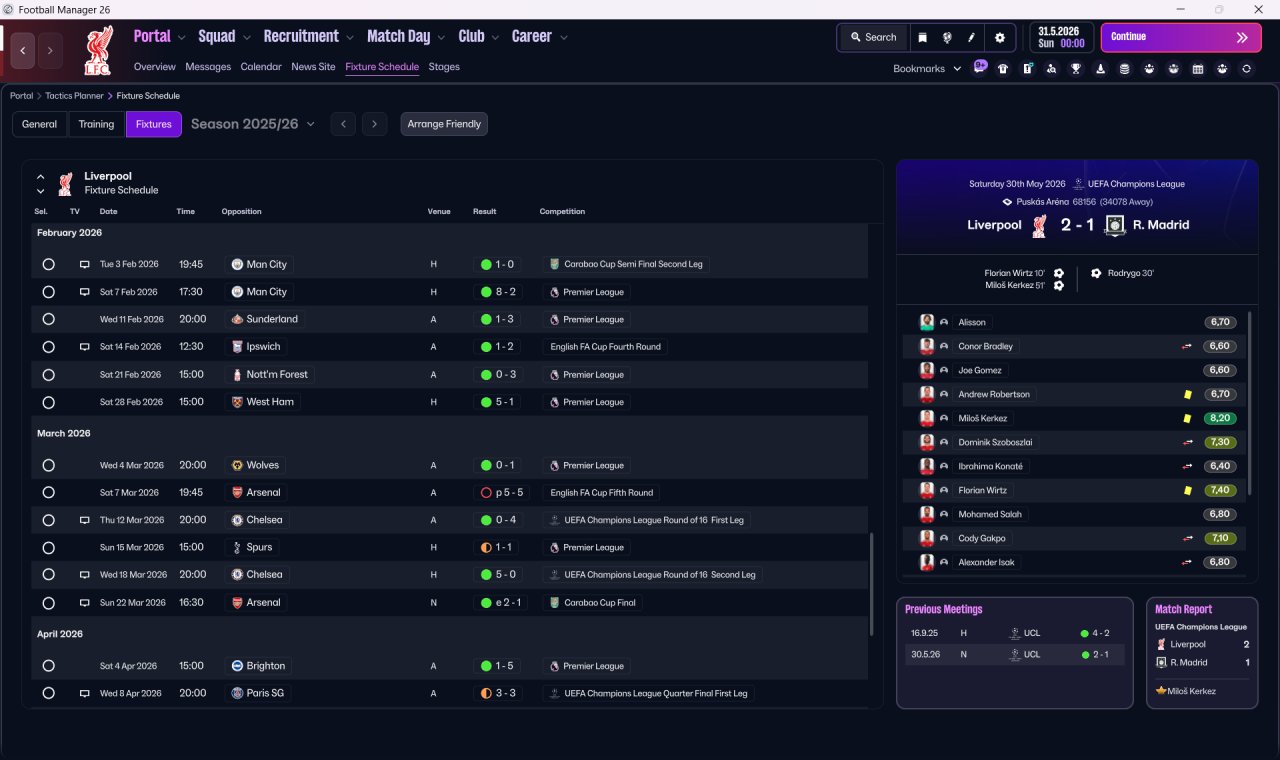Image resolution: width=1280 pixels, height=760 pixels.
Task: Select the radio circle for Brighton fixture
Action: [48, 666]
